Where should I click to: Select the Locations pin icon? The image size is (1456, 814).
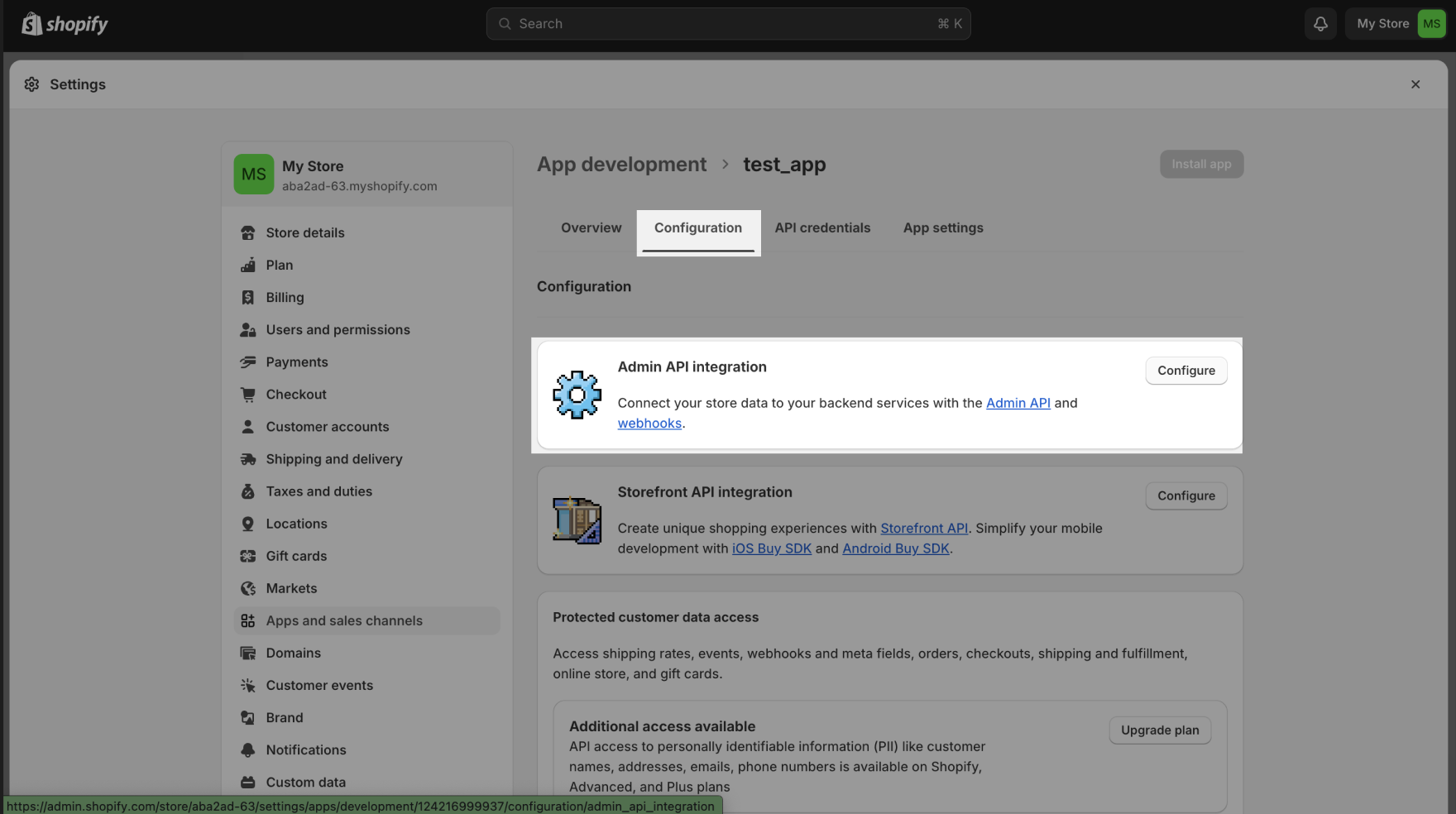[248, 523]
